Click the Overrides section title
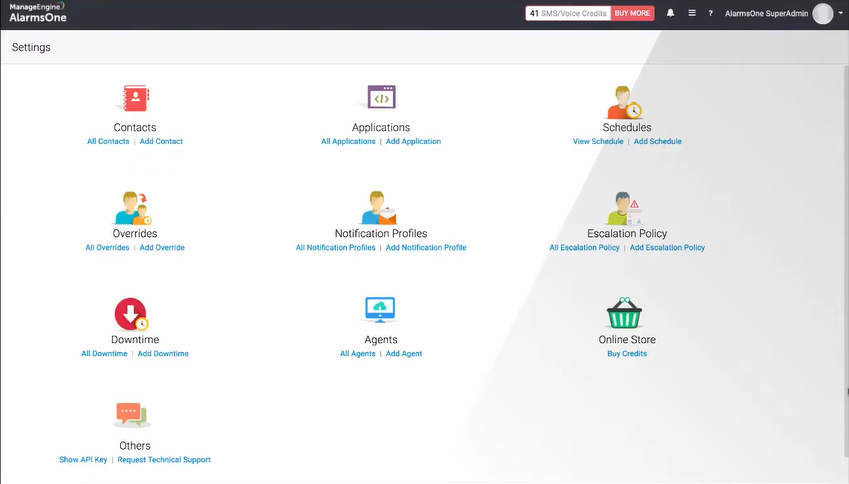Screen dimensions: 849x484 coord(135,233)
